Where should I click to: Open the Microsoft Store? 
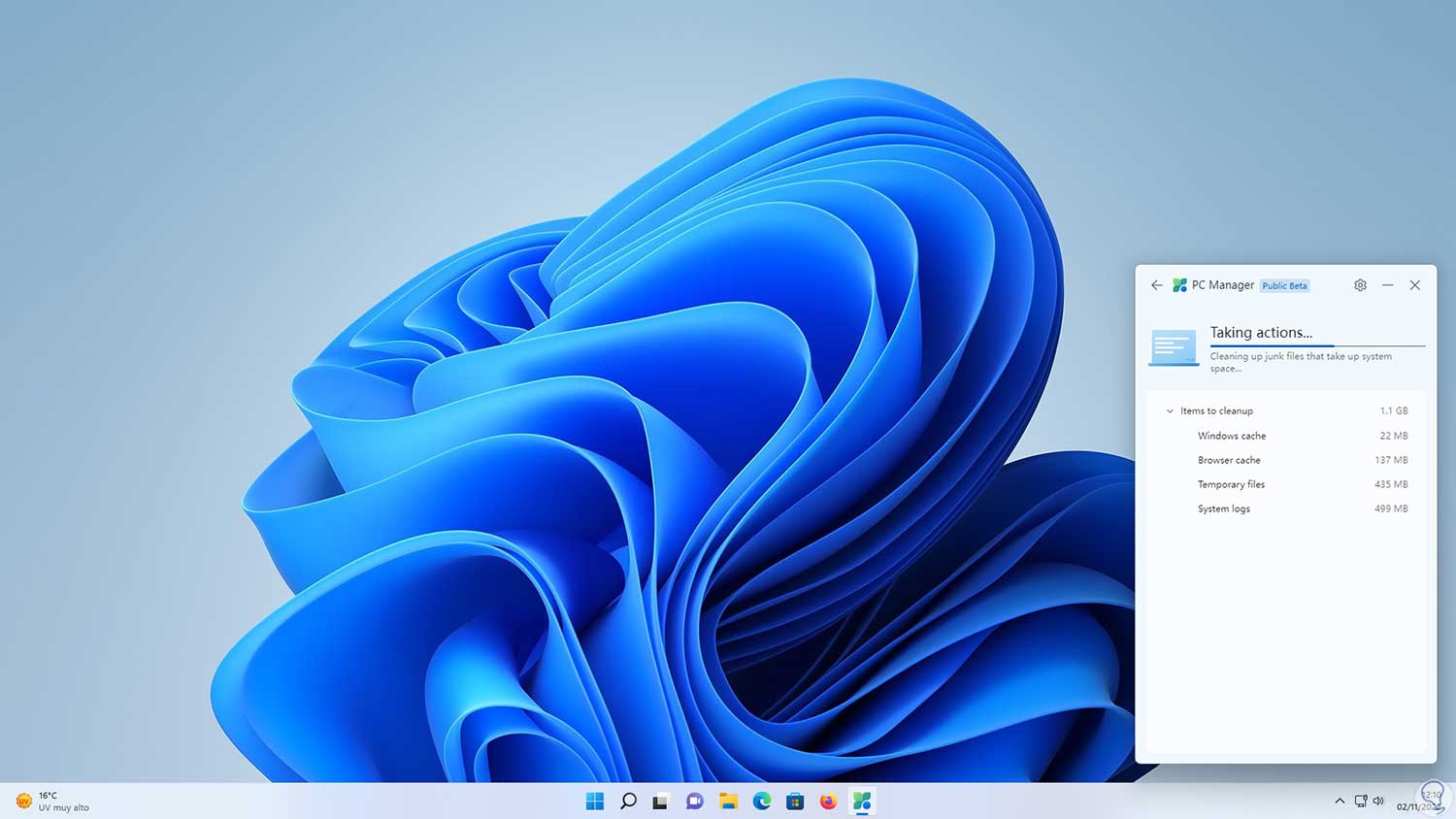click(794, 801)
